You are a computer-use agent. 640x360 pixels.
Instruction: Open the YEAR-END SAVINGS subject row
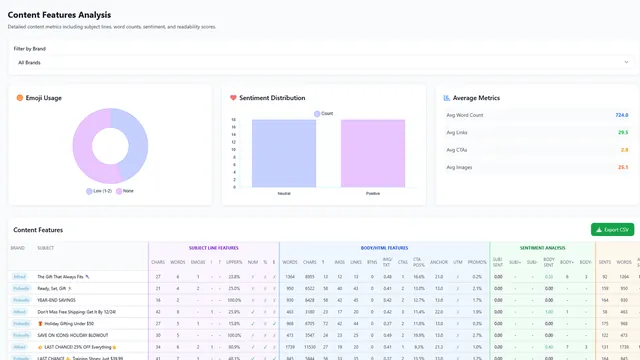click(x=56, y=300)
